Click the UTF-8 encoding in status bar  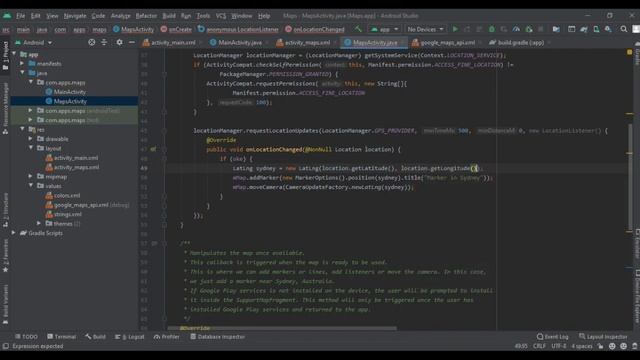558,346
